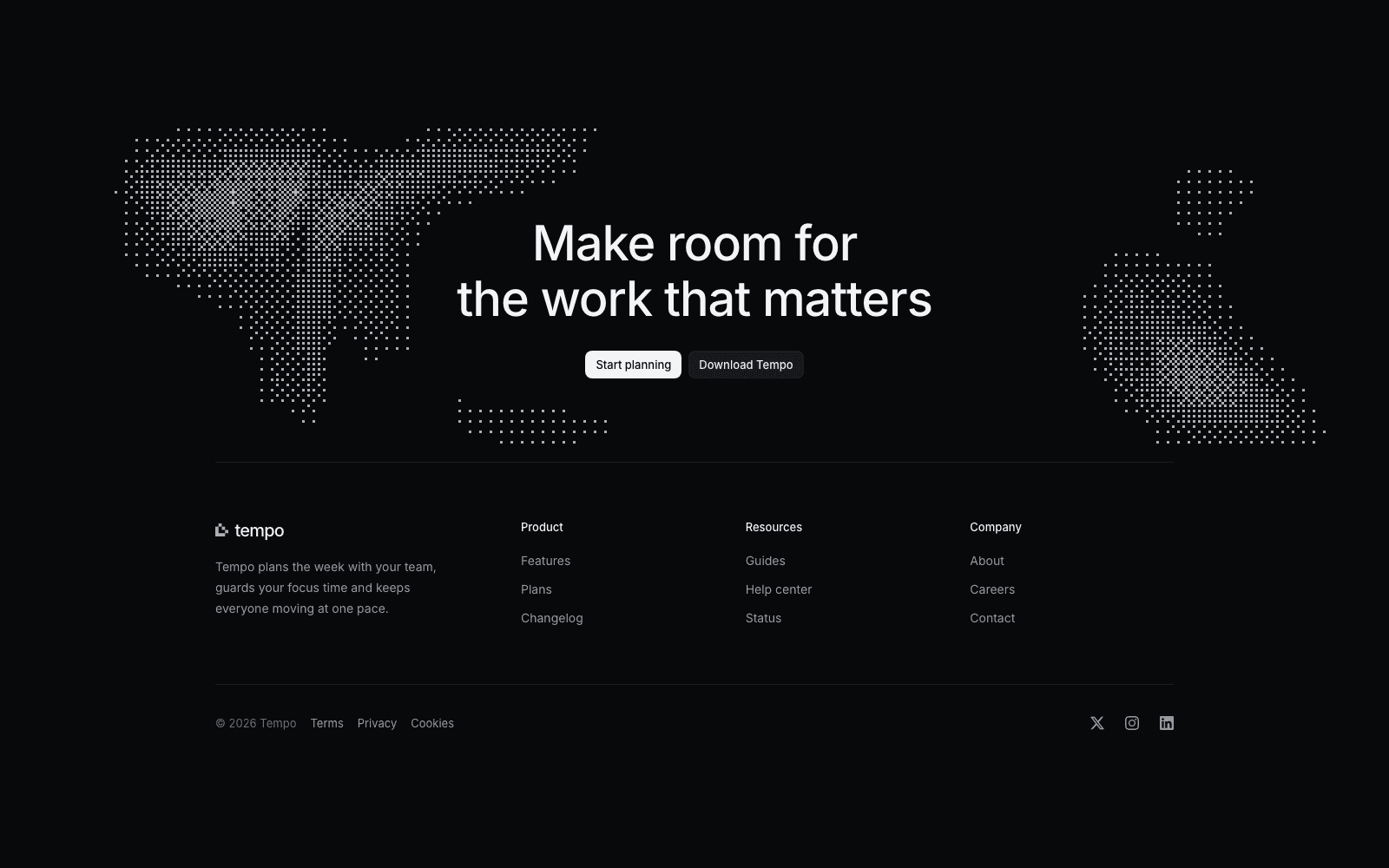1389x868 pixels.
Task: Click the 'Tempo plans the week' description
Action: coord(326,588)
